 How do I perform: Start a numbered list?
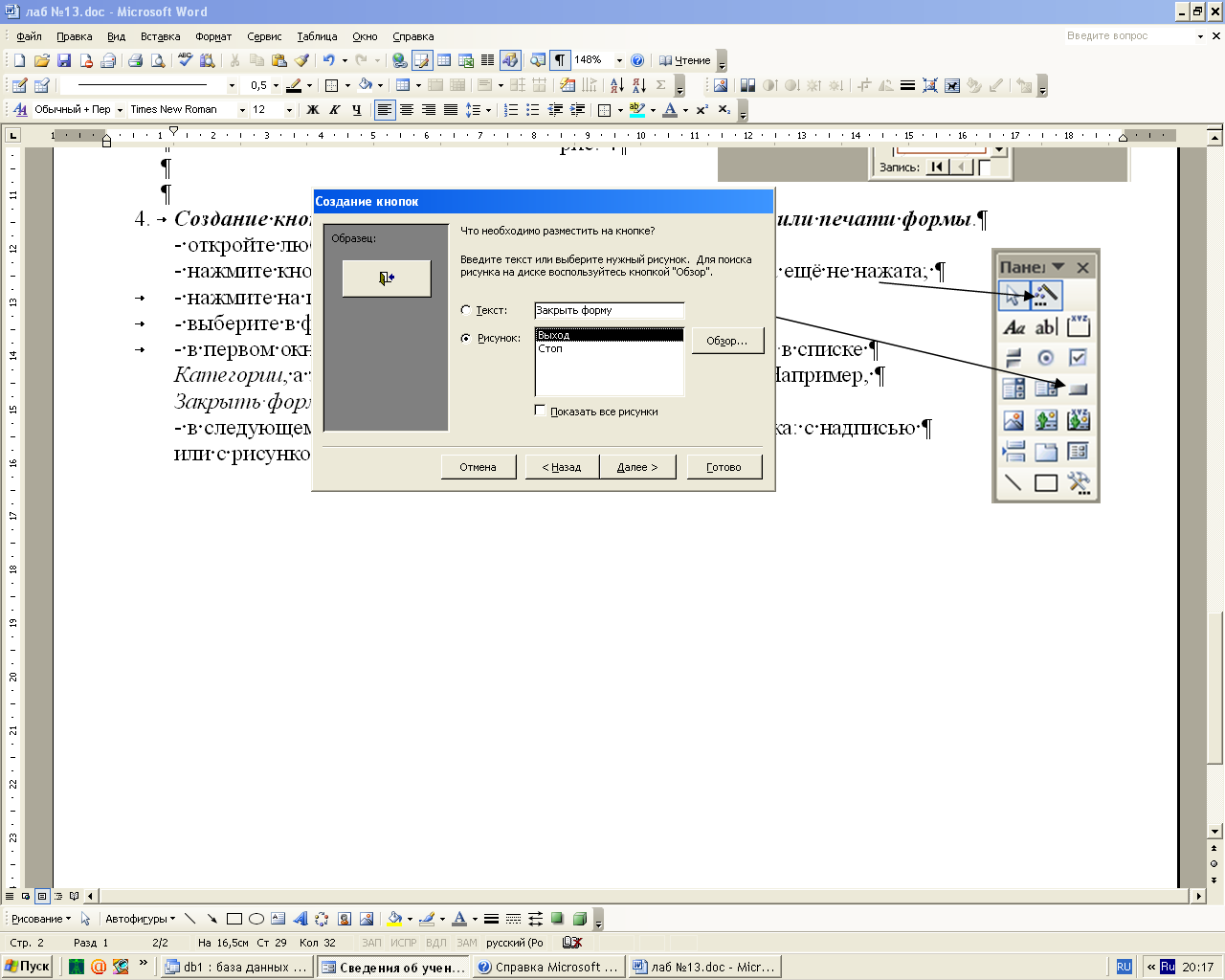pyautogui.click(x=511, y=110)
